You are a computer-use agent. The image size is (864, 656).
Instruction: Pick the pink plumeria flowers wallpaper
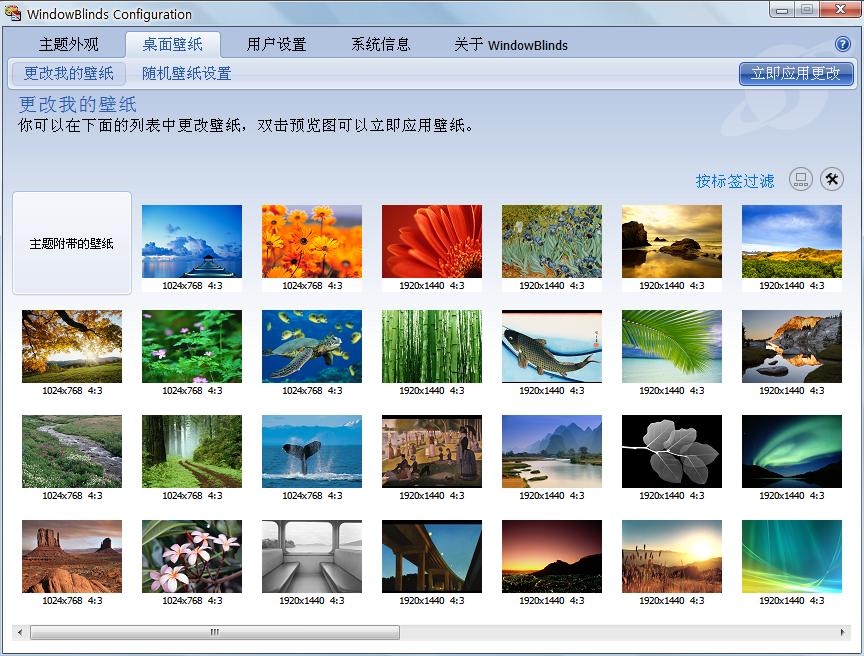192,556
